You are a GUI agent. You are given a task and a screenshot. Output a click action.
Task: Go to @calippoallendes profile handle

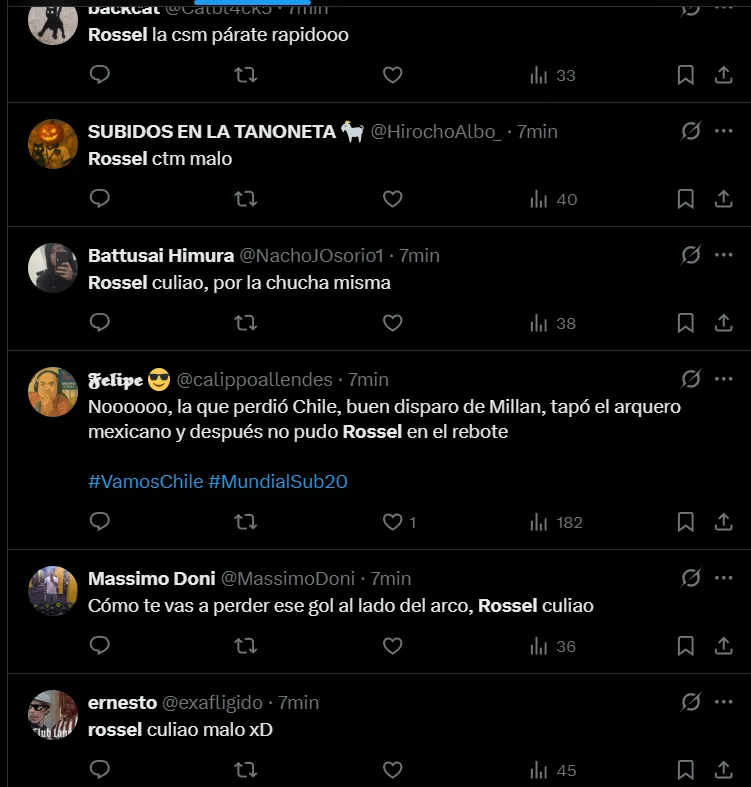click(x=254, y=380)
